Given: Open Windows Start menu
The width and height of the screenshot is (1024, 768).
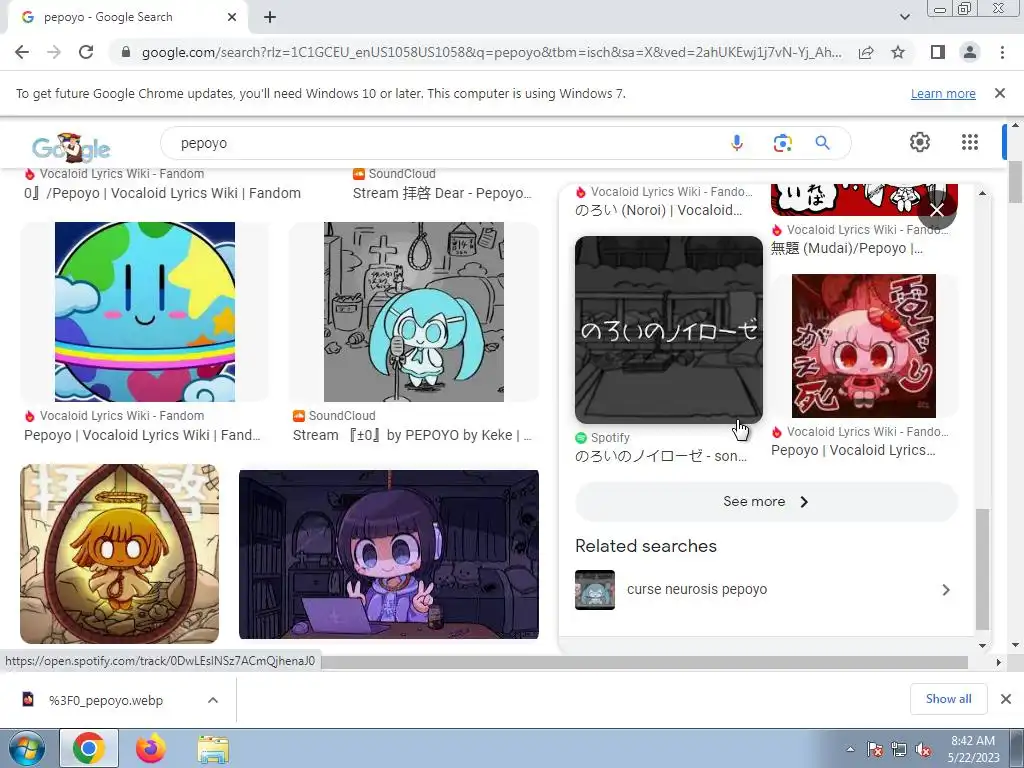Looking at the screenshot, I should coord(25,748).
